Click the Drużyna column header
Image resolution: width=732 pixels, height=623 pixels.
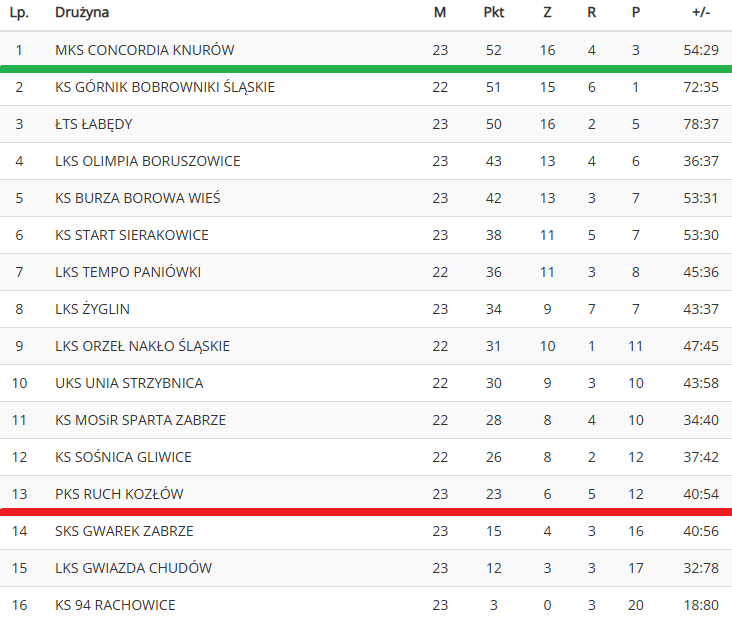pyautogui.click(x=82, y=13)
